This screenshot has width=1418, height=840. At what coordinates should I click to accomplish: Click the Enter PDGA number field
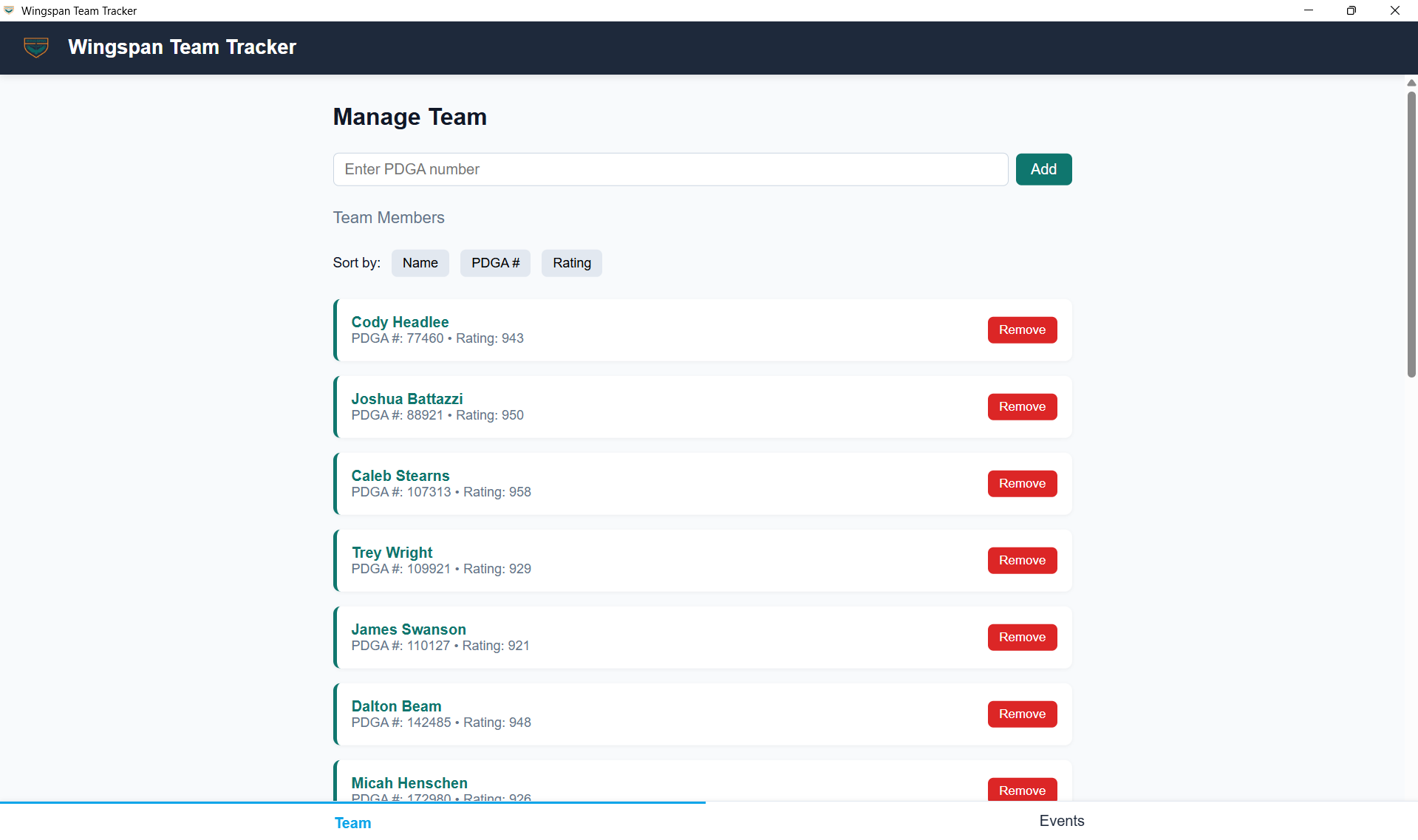(669, 169)
